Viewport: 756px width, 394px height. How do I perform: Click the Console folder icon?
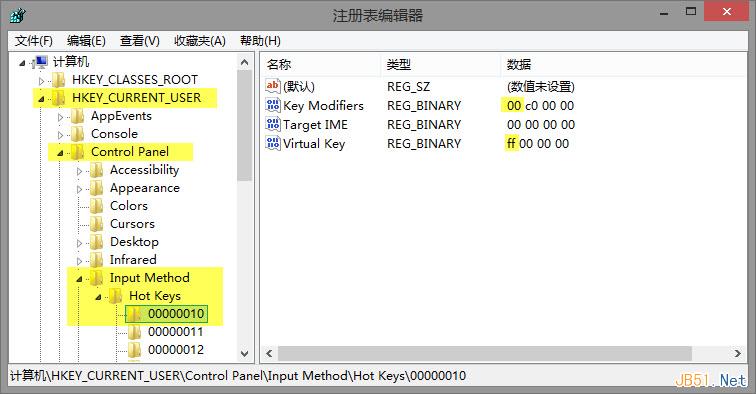(x=78, y=134)
